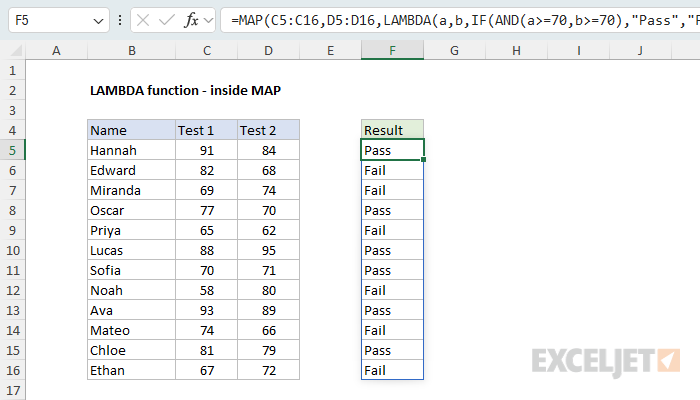Click the 'Name' header cell
700x400 pixels.
tap(131, 130)
